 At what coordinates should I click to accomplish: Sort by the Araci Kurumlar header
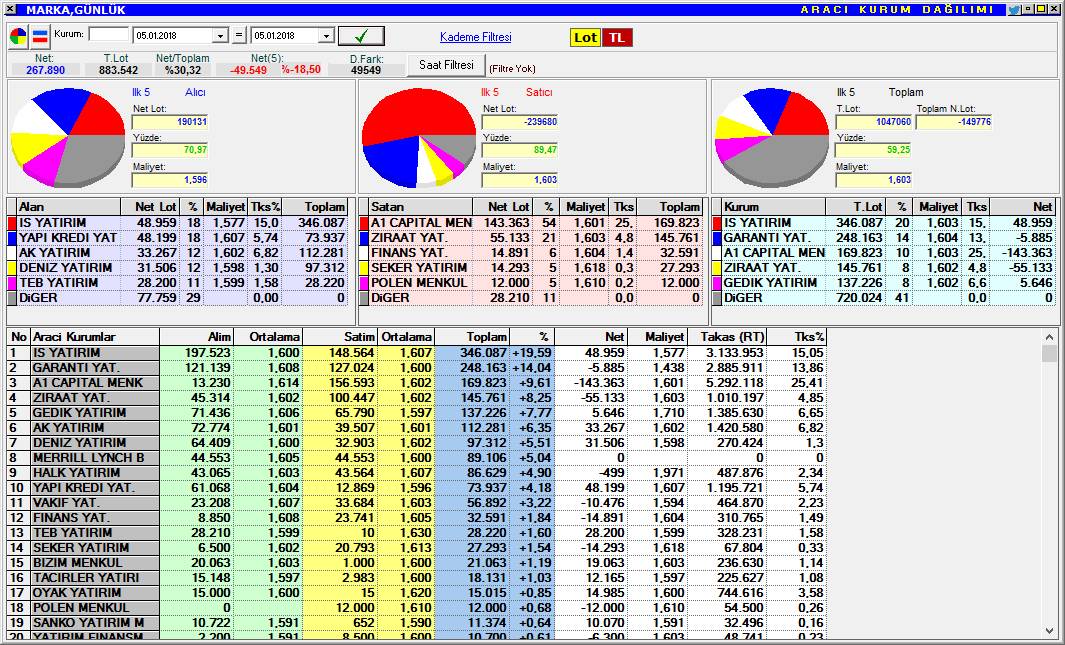click(95, 337)
